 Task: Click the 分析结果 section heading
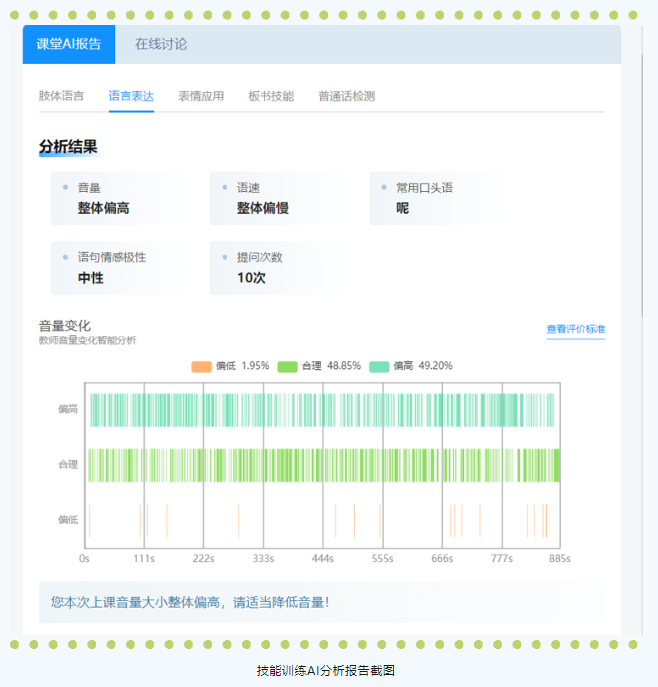tap(68, 147)
